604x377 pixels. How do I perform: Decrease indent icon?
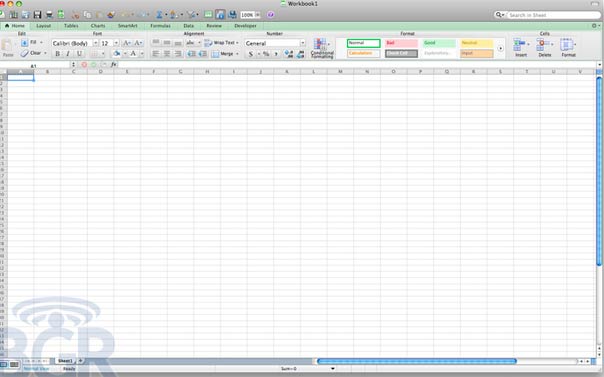click(191, 54)
